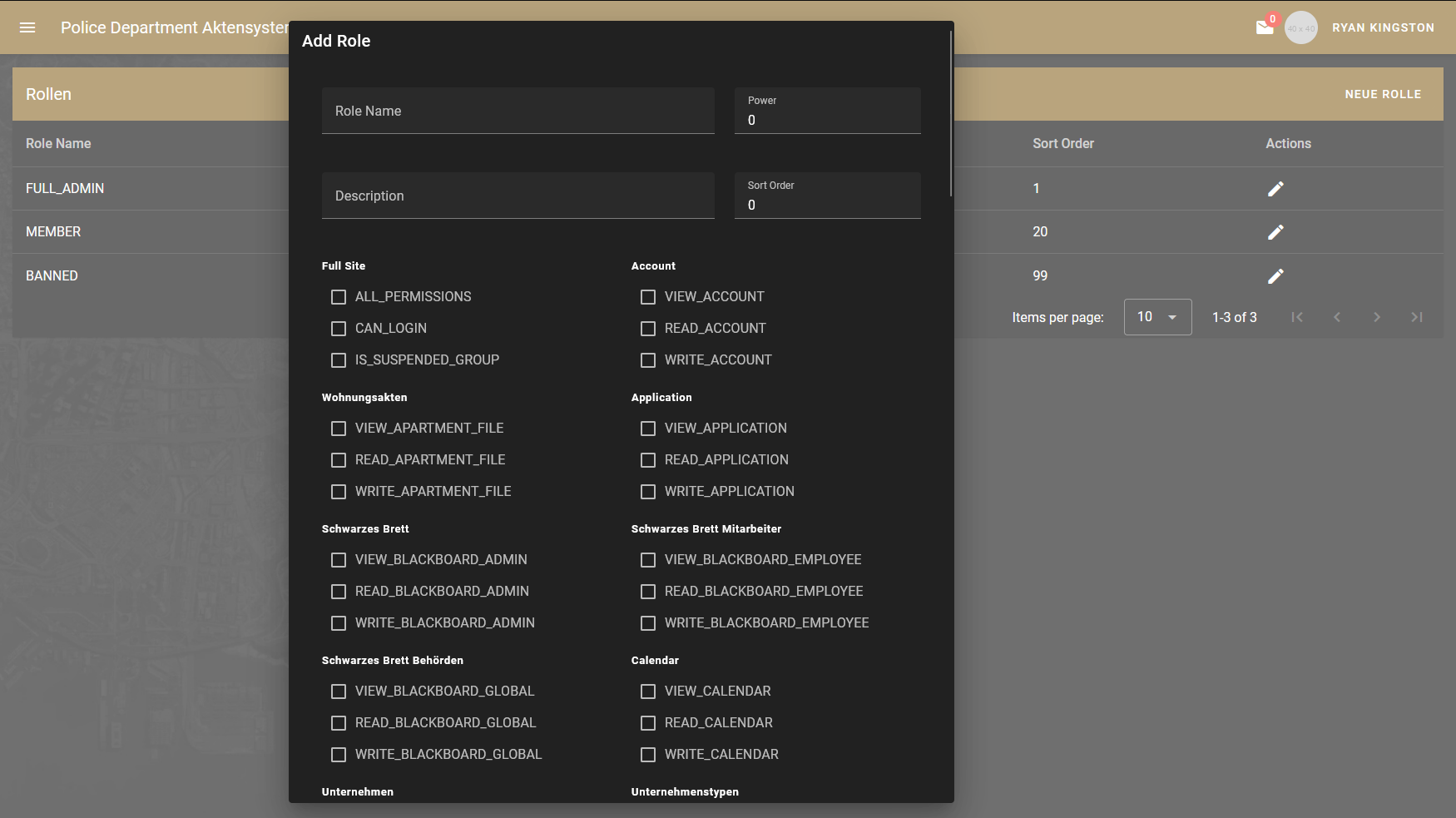
Task: Click sort order value 20
Action: pos(1040,232)
